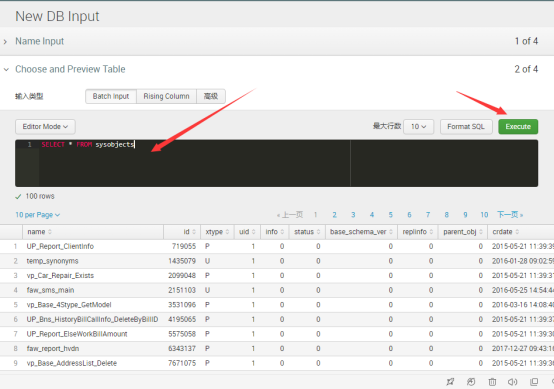The width and height of the screenshot is (554, 389).
Task: Sort by the status column arrows
Action: (x=318, y=232)
